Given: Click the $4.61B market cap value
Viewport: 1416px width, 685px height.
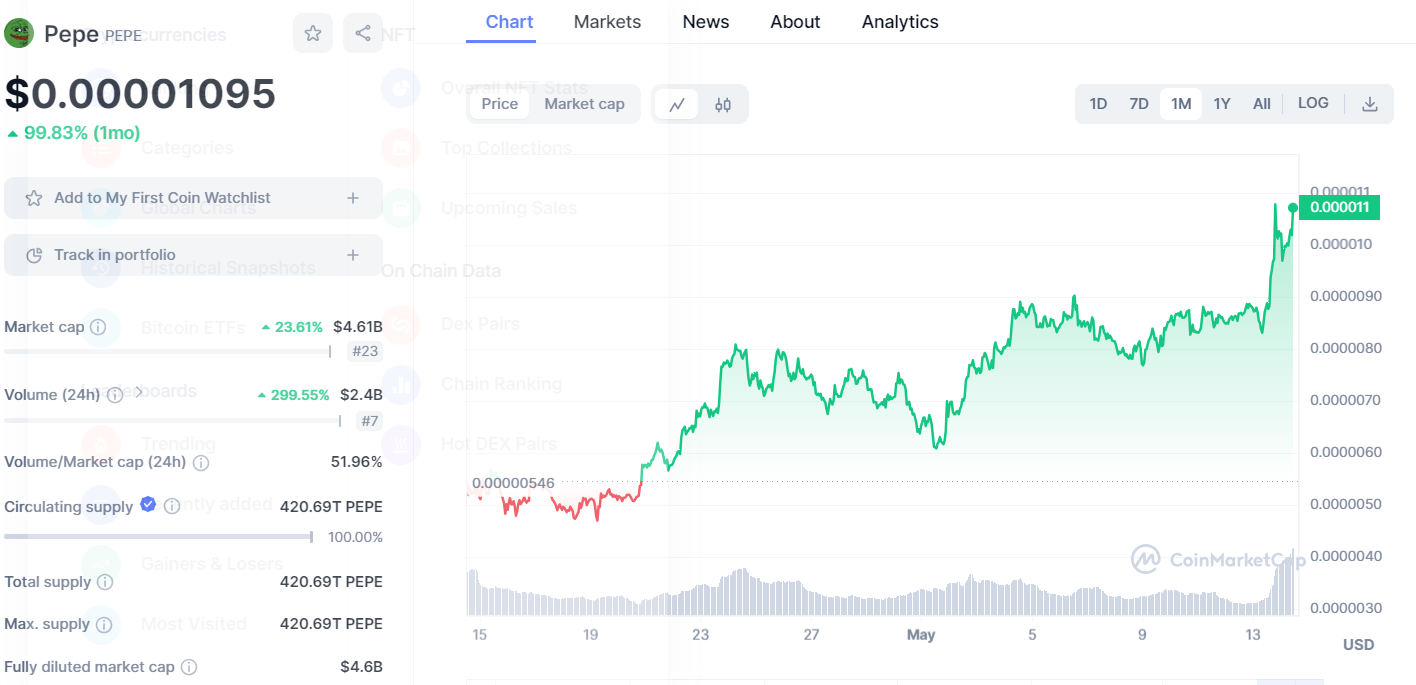Looking at the screenshot, I should click(x=358, y=327).
